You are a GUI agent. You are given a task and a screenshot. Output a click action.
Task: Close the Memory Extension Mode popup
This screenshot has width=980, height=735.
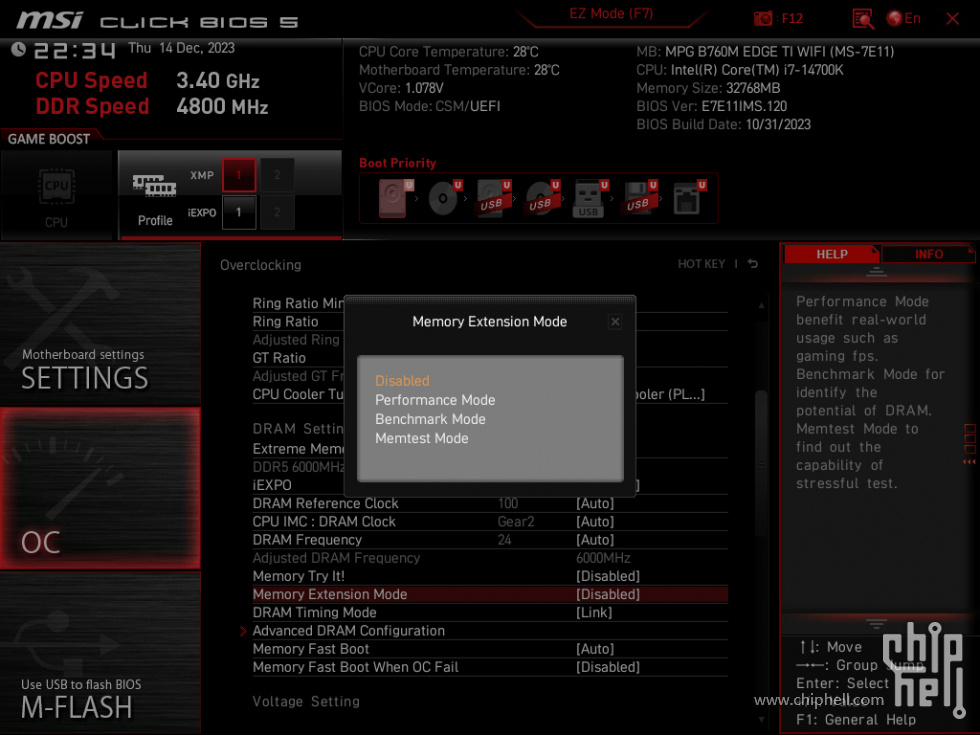coord(615,322)
